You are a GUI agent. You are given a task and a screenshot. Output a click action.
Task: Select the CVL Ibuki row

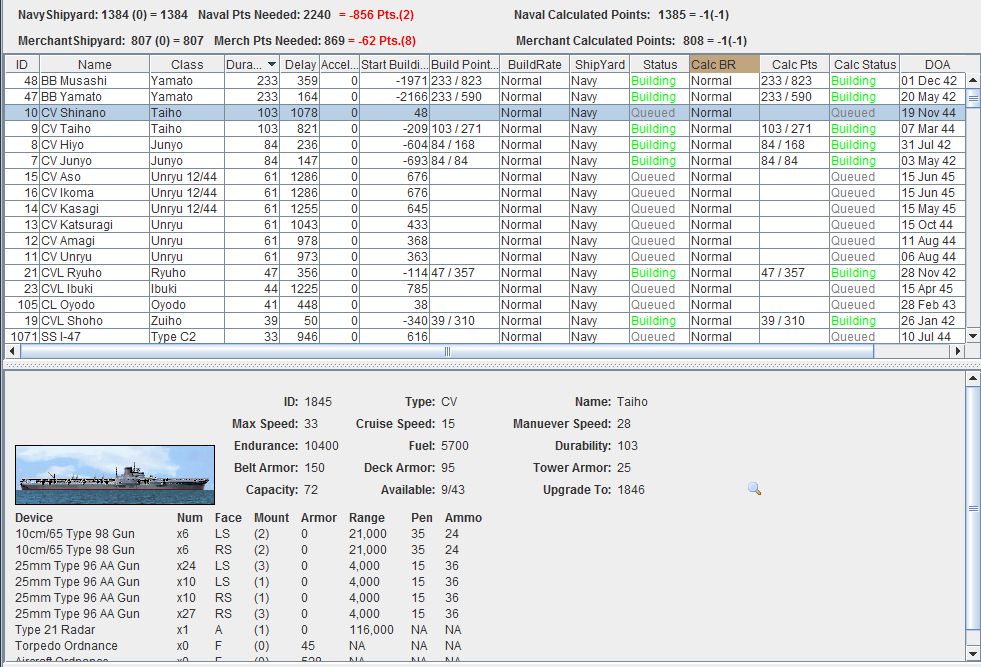(x=485, y=288)
